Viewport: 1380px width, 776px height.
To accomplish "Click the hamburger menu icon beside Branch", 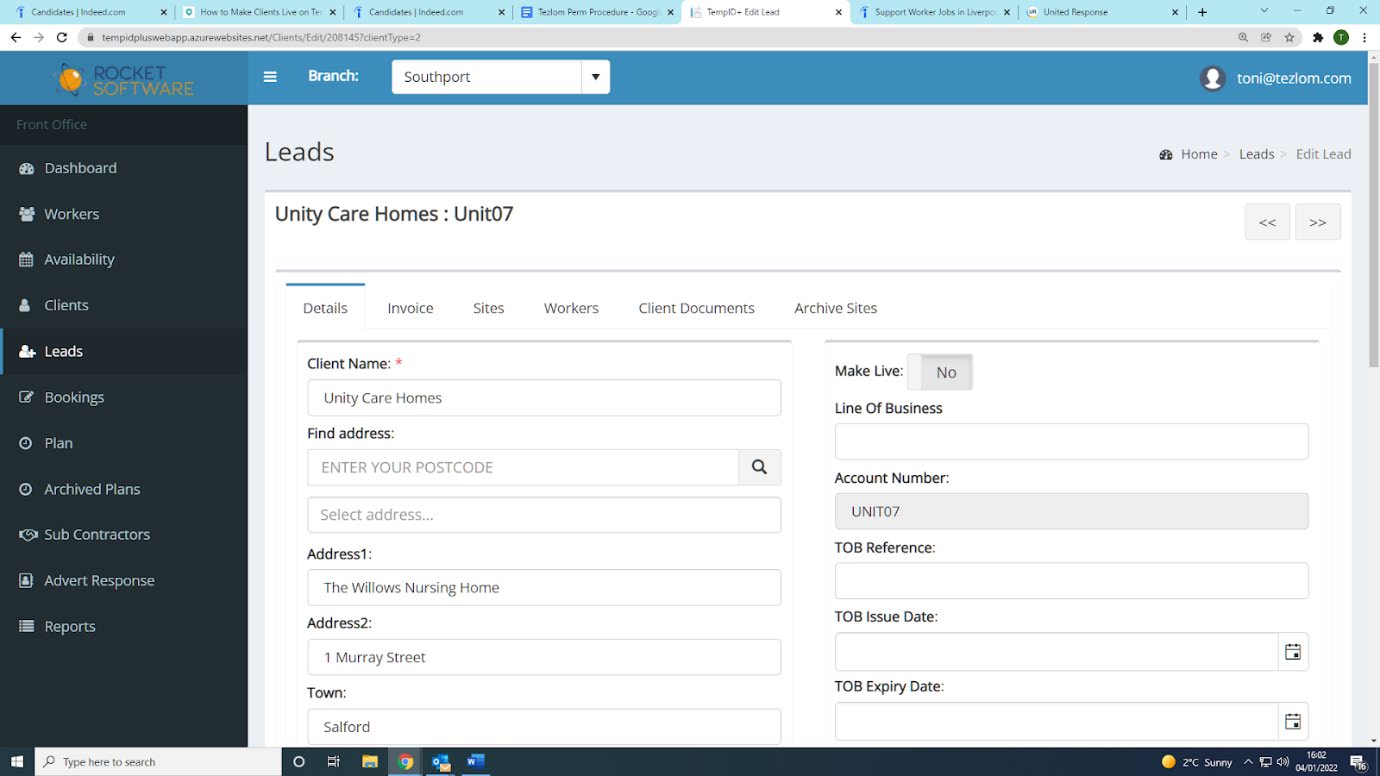I will pos(270,77).
